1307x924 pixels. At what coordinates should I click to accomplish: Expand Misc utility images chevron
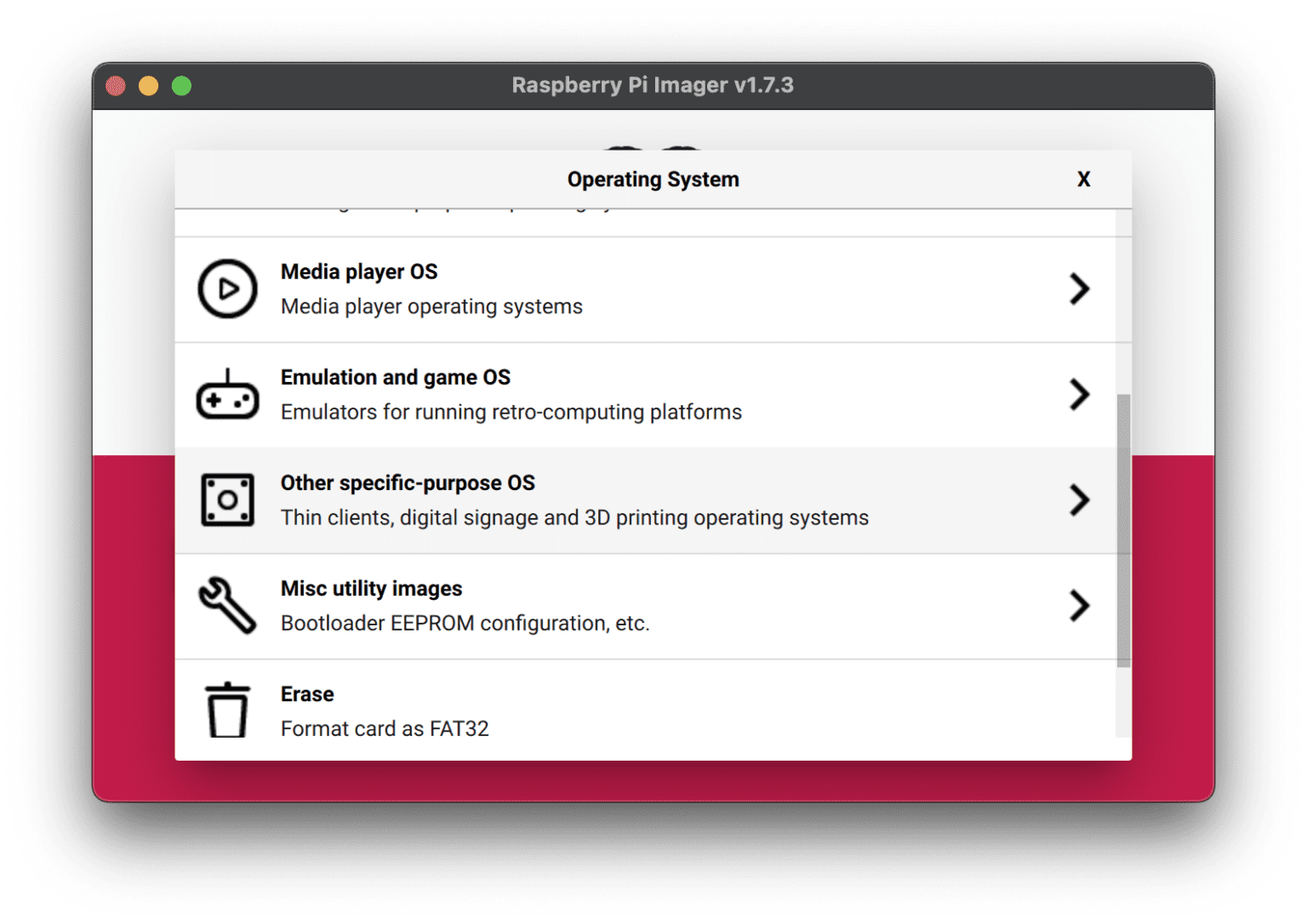click(x=1079, y=606)
